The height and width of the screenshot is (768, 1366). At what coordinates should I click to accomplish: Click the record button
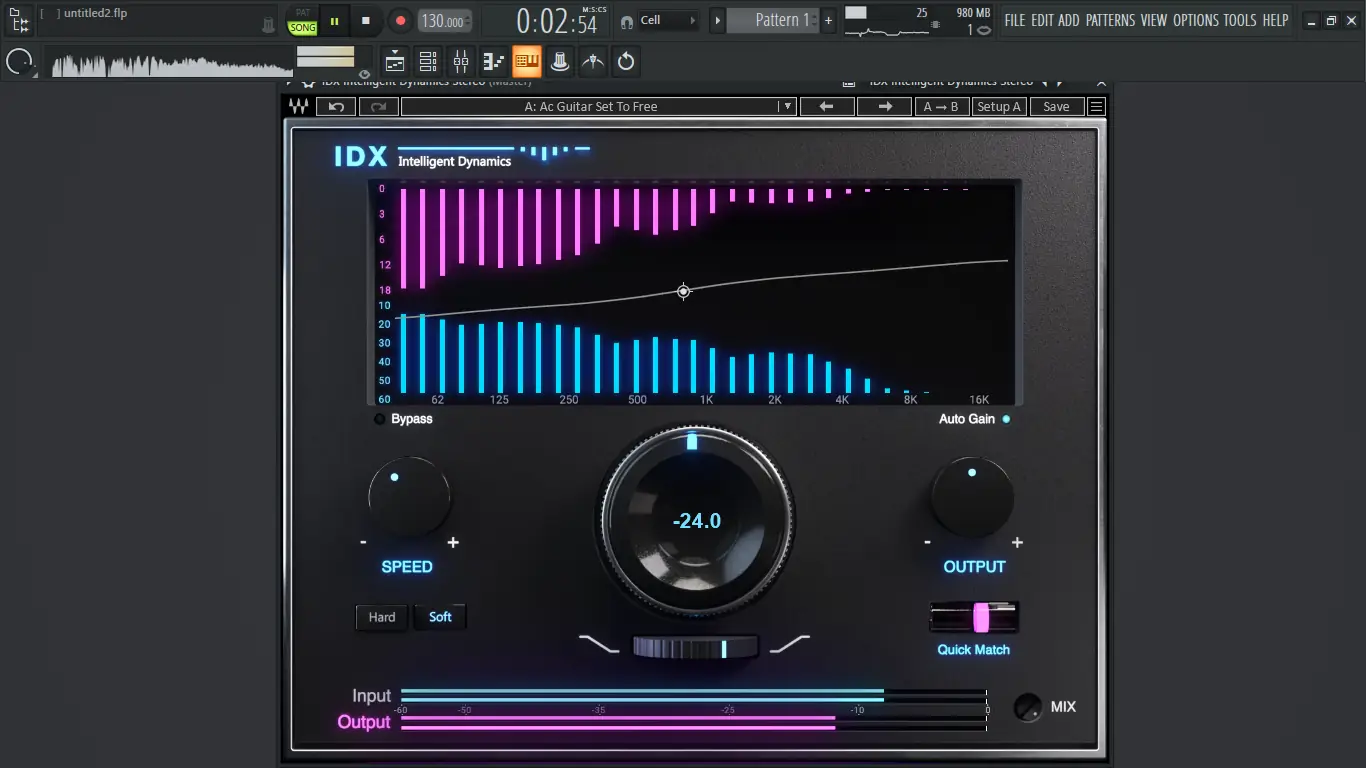(x=400, y=20)
